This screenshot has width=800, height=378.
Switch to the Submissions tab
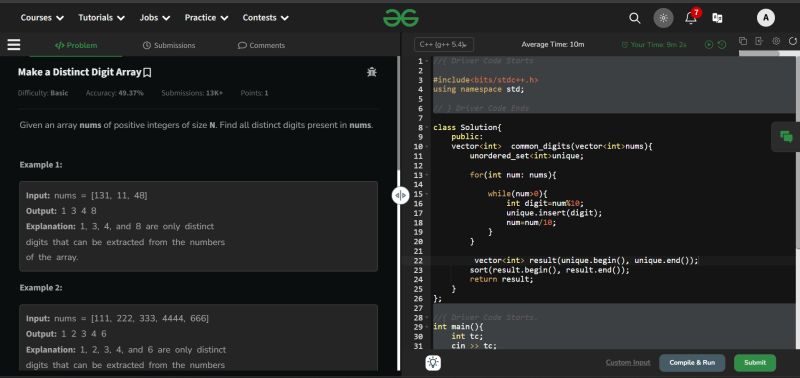point(169,45)
